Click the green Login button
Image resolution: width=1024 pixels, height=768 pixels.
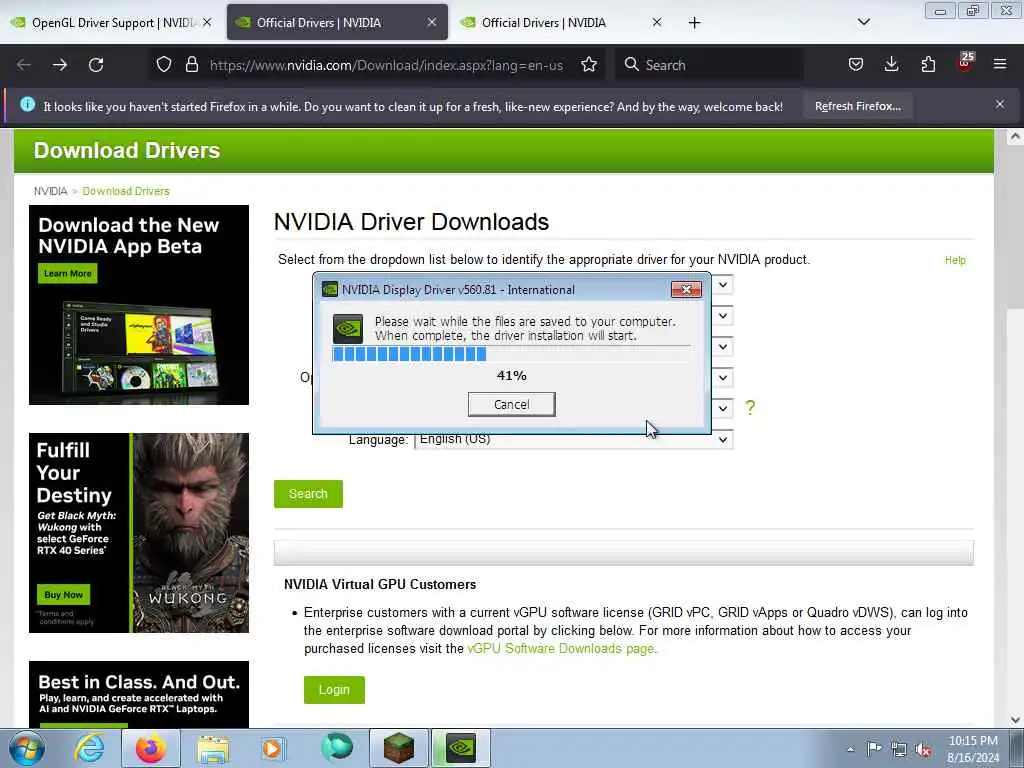point(334,690)
